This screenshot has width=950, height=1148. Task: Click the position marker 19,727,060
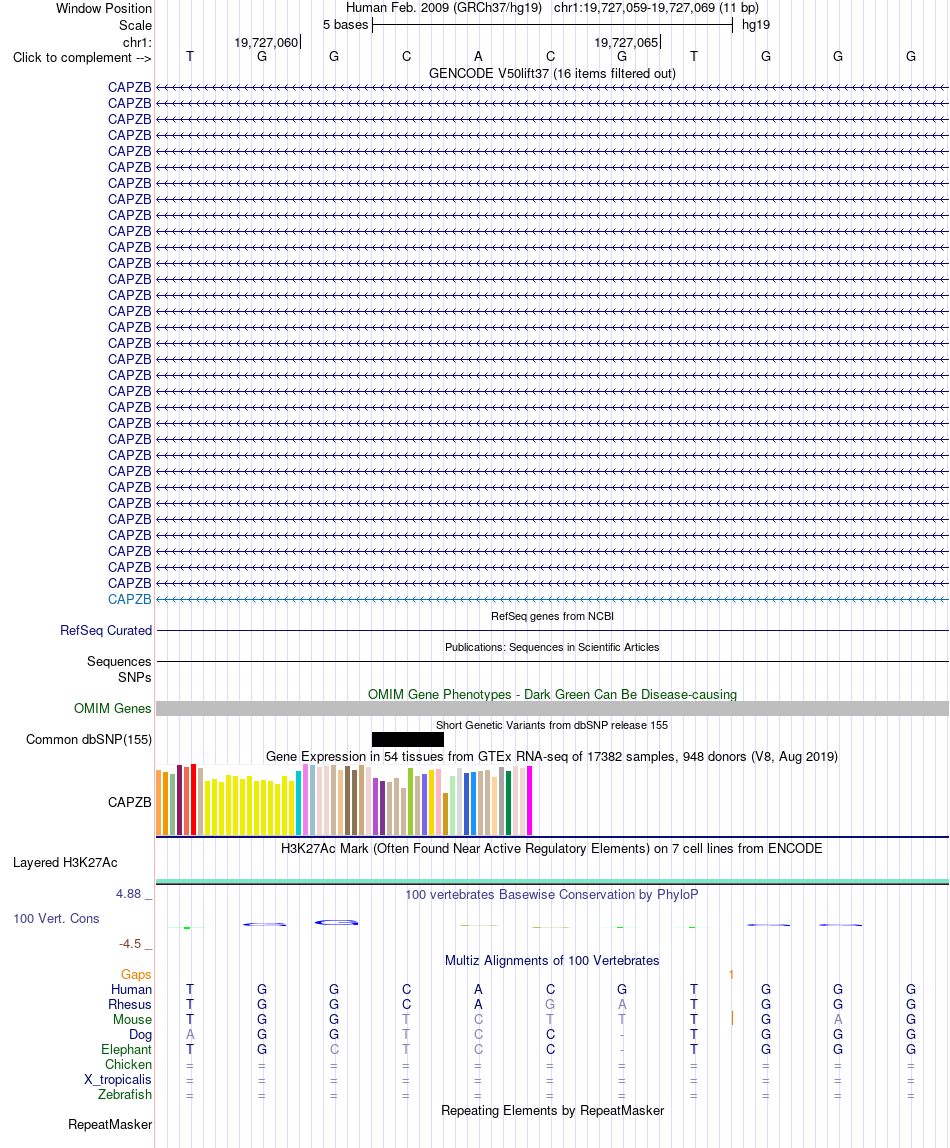[x=266, y=42]
